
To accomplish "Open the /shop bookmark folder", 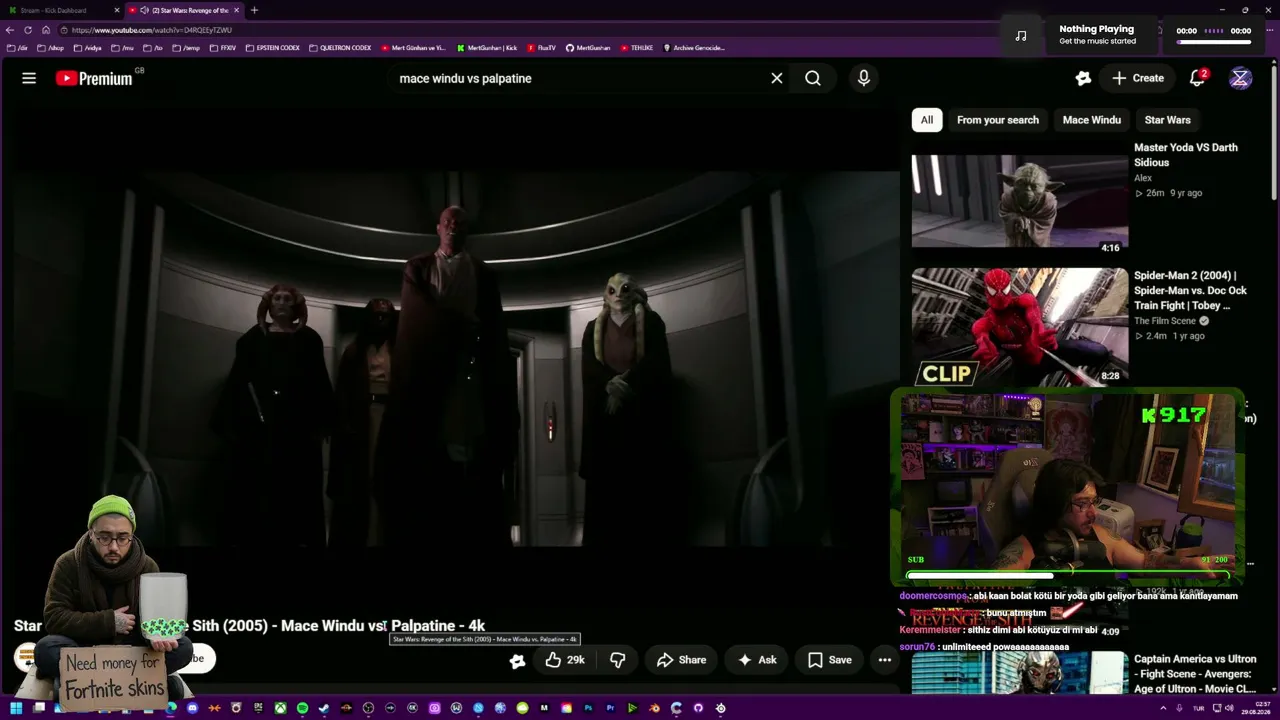I will (50, 48).
